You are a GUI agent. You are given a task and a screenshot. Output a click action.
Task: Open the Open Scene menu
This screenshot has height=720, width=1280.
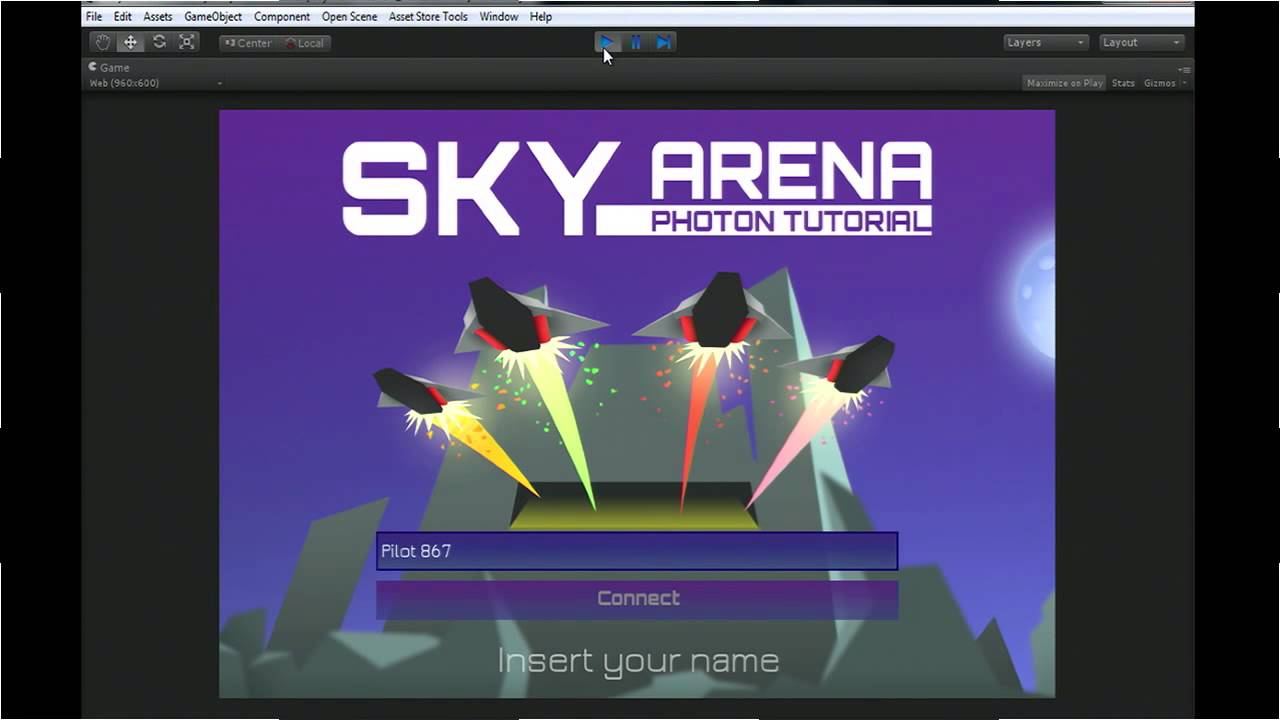click(349, 17)
